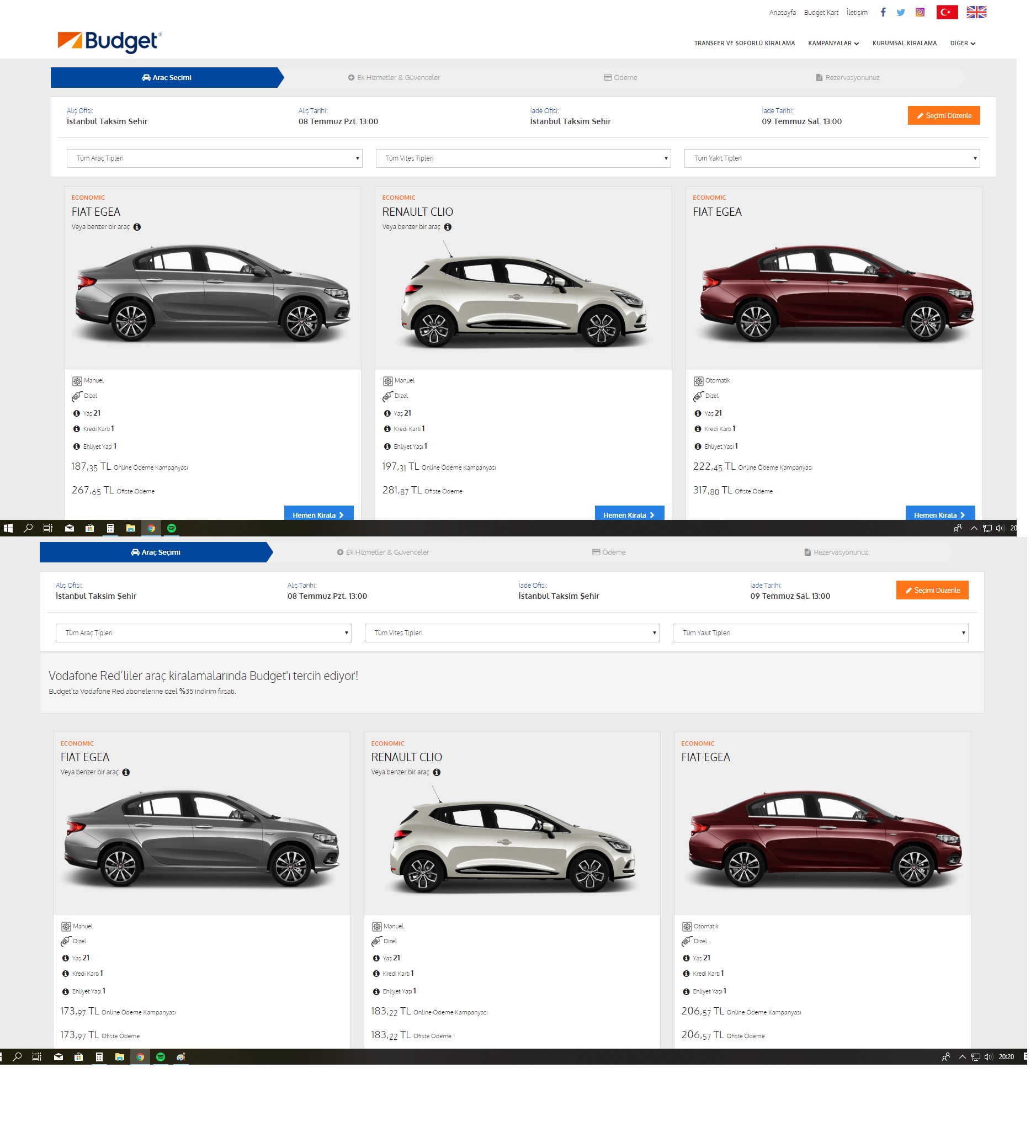Click 'Ehliyet Yaşı 1' info icon in 183,22 TL card
Viewport: 1036px width, 1148px height.
pos(376,991)
